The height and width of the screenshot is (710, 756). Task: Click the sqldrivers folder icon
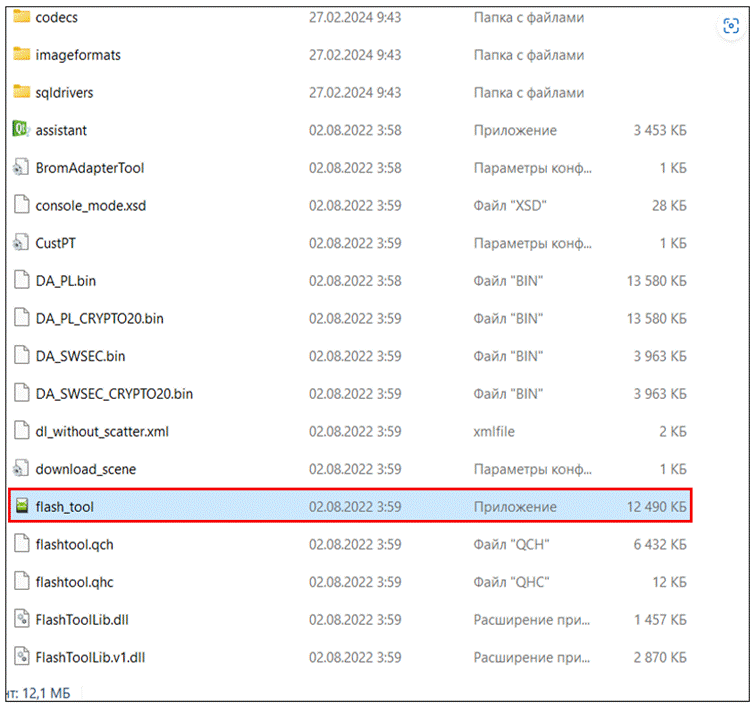[x=21, y=92]
